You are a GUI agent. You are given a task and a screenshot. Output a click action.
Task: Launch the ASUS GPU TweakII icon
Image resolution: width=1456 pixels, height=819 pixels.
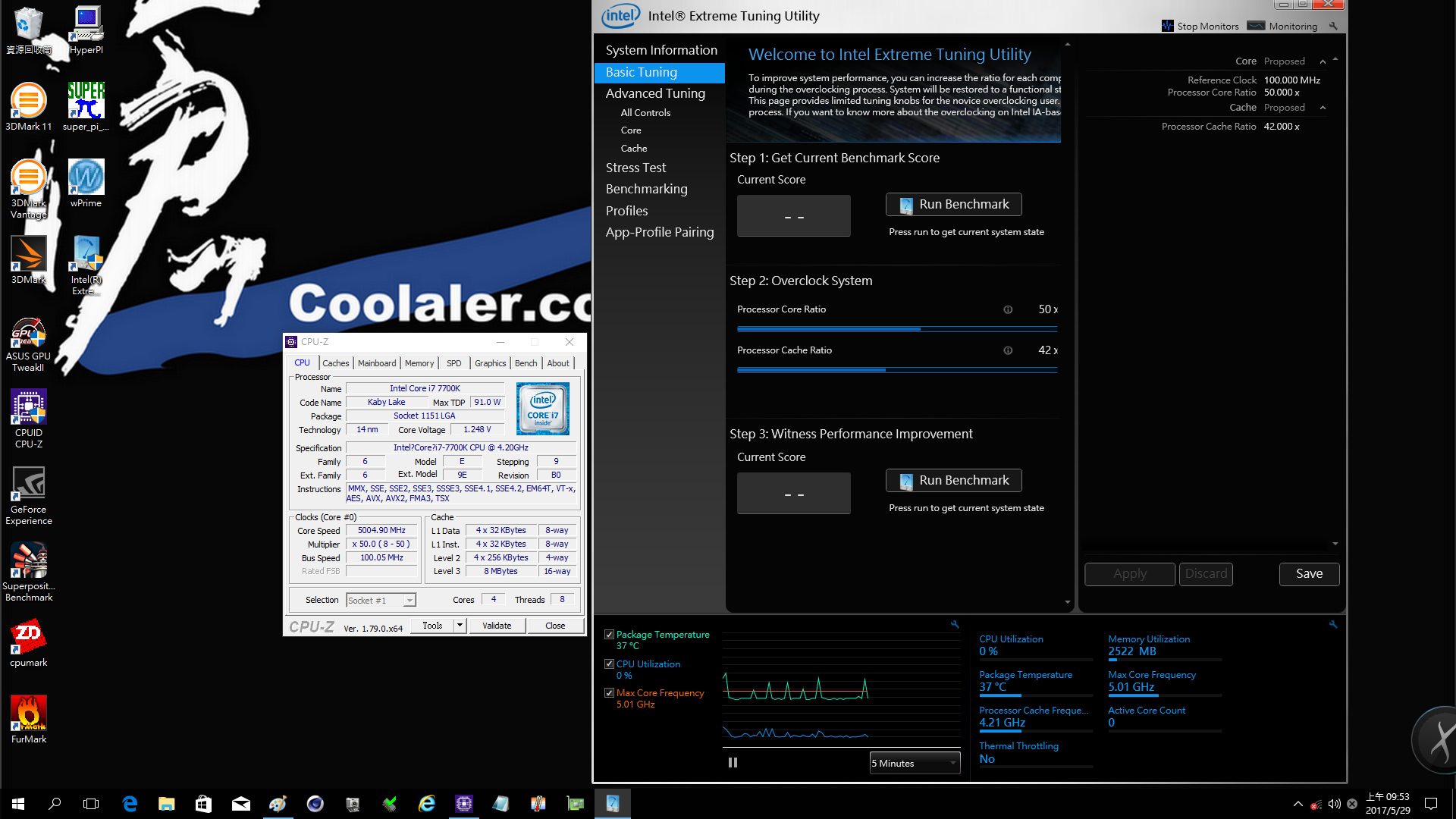[x=29, y=344]
